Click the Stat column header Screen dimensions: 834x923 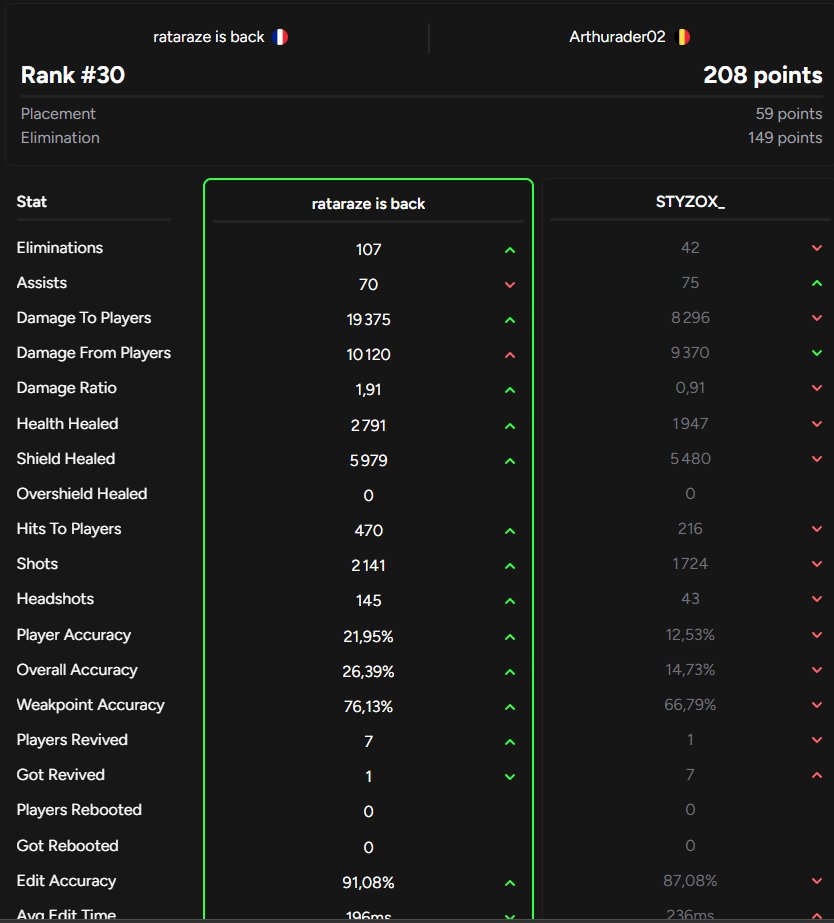tap(31, 202)
